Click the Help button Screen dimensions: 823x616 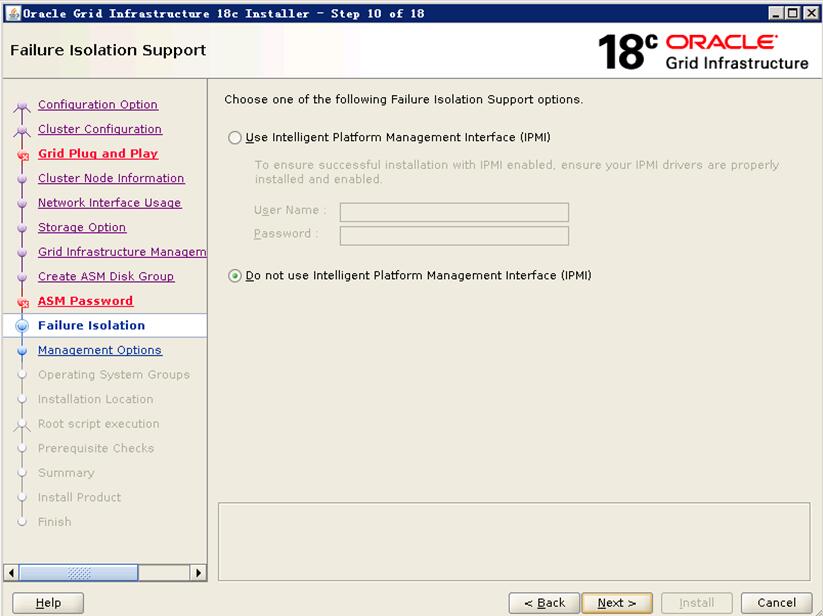pyautogui.click(x=48, y=603)
